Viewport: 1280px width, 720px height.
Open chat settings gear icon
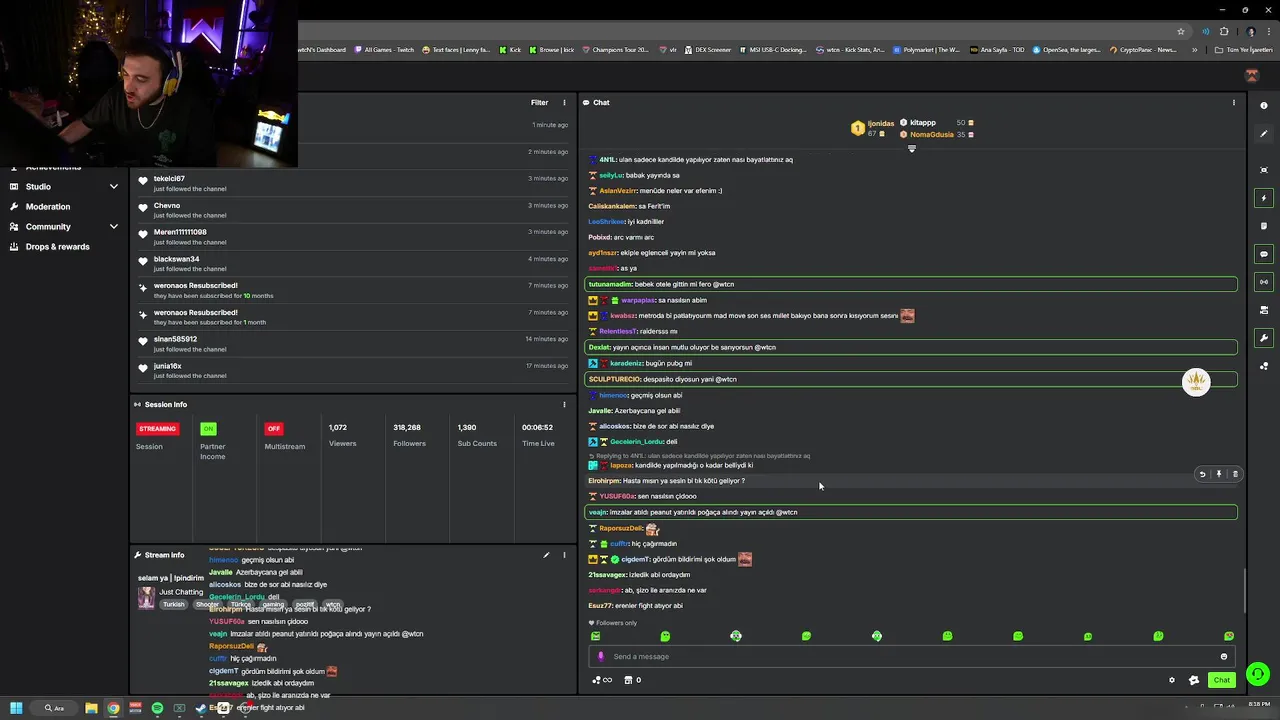(x=1172, y=680)
